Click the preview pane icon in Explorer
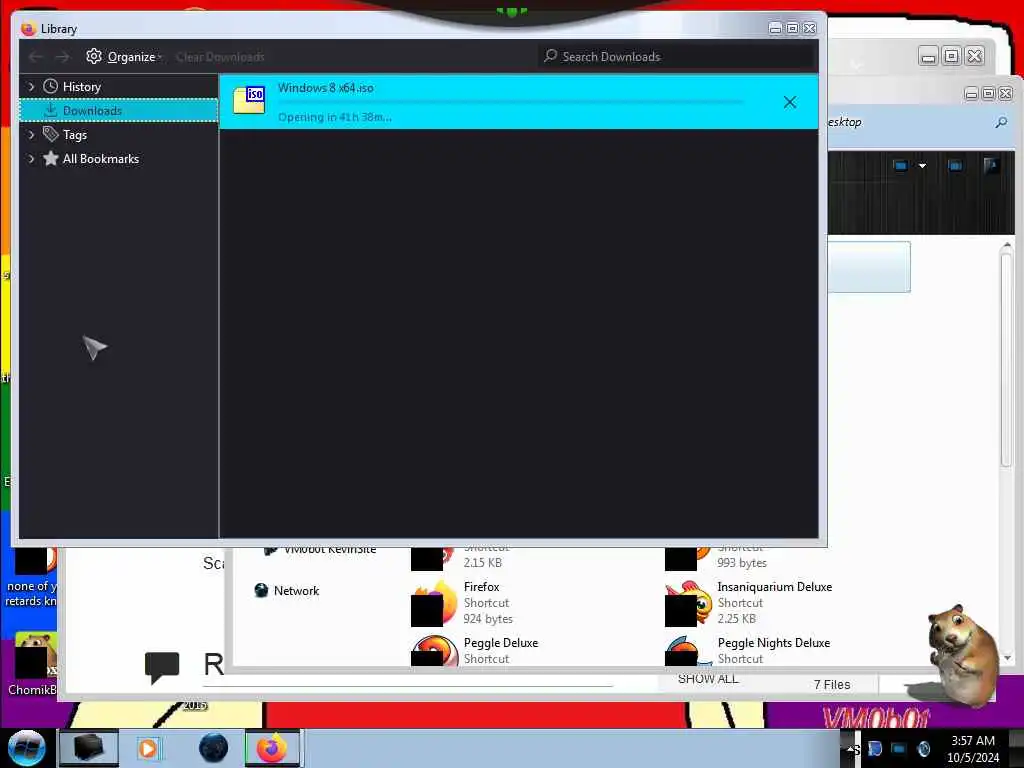Image resolution: width=1024 pixels, height=768 pixels. (x=955, y=166)
